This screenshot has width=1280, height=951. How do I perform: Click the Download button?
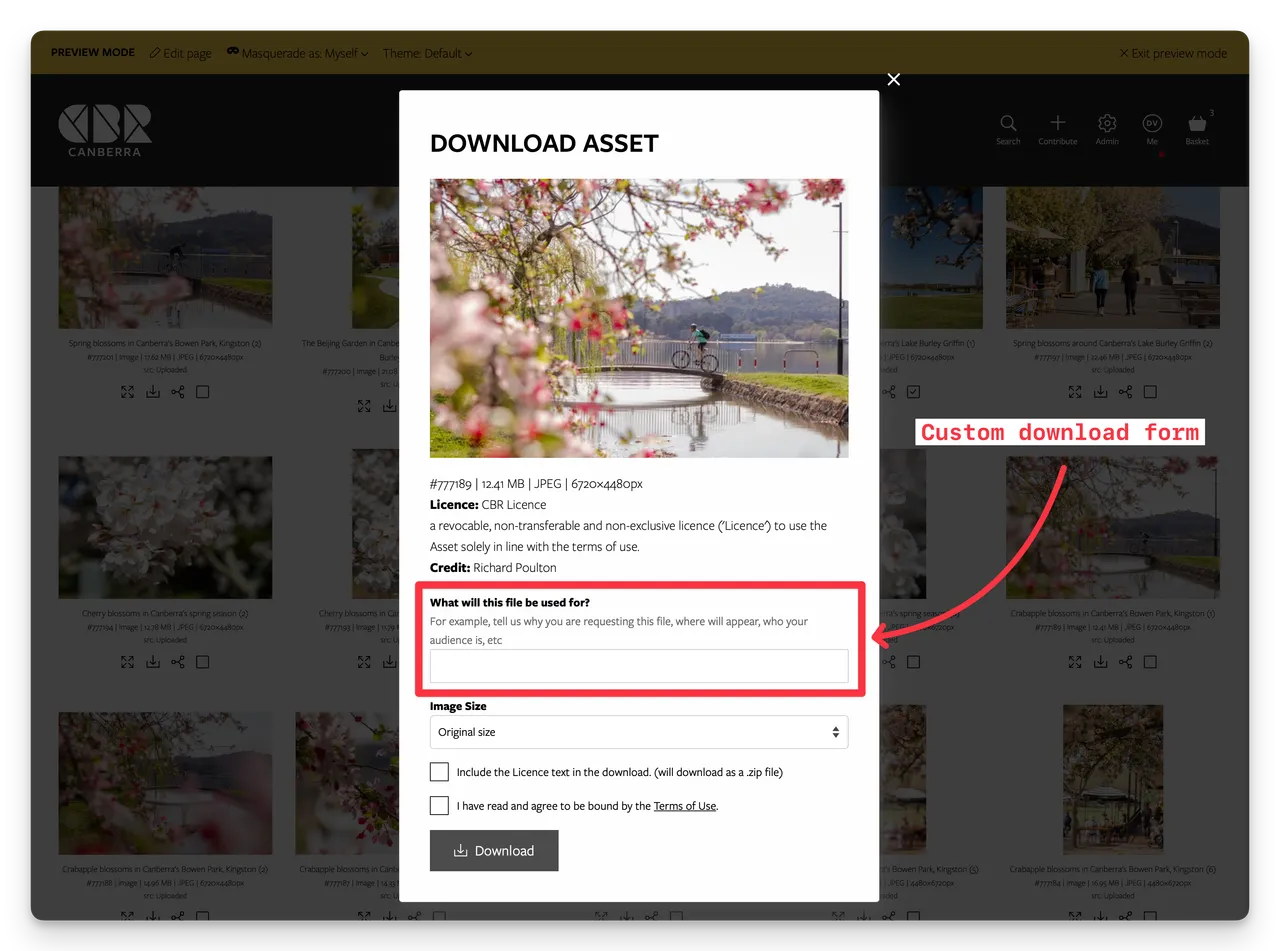pos(493,850)
